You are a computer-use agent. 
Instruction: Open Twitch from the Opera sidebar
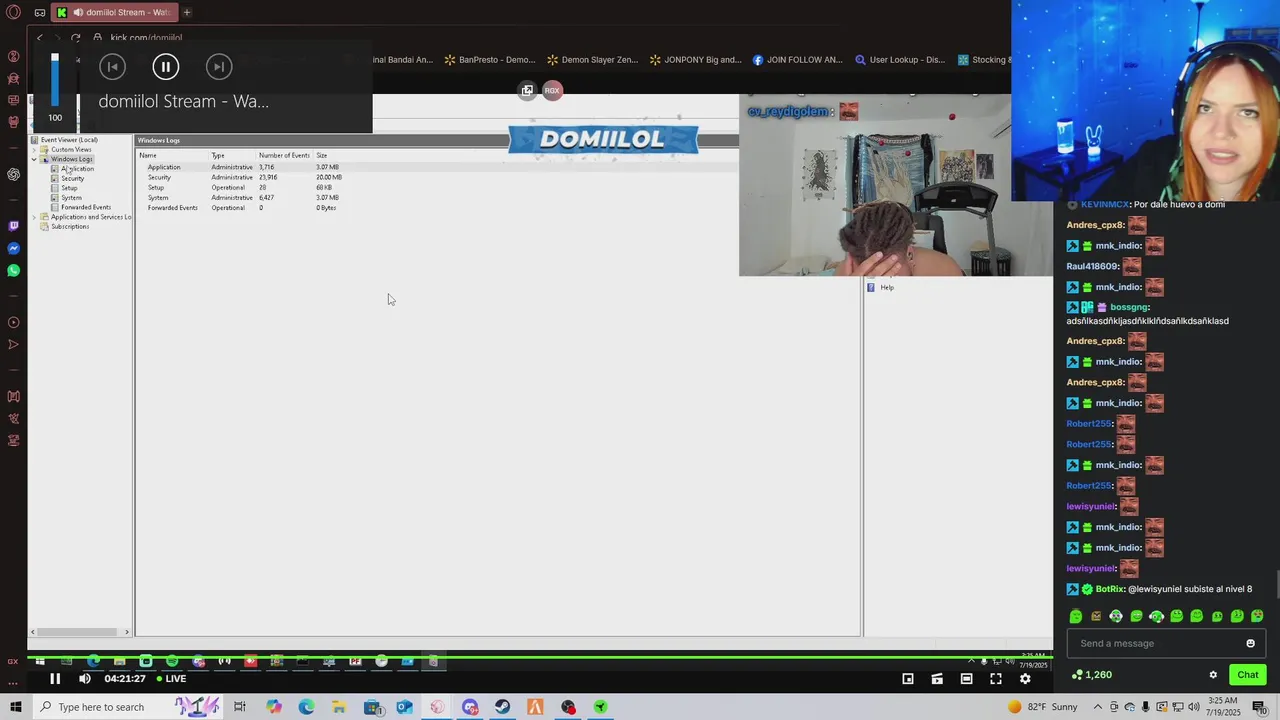(14, 226)
